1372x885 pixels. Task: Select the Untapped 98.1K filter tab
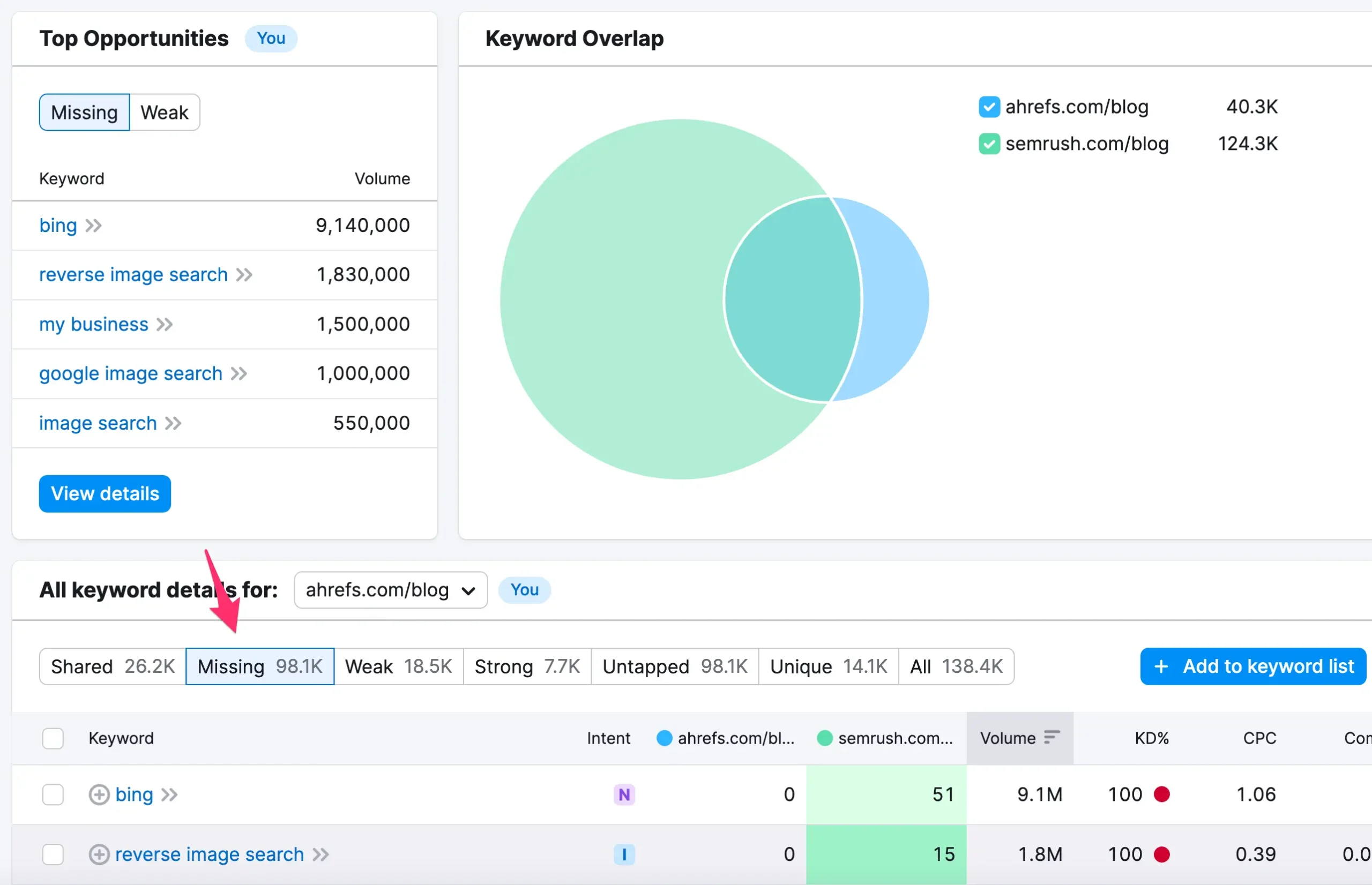674,666
